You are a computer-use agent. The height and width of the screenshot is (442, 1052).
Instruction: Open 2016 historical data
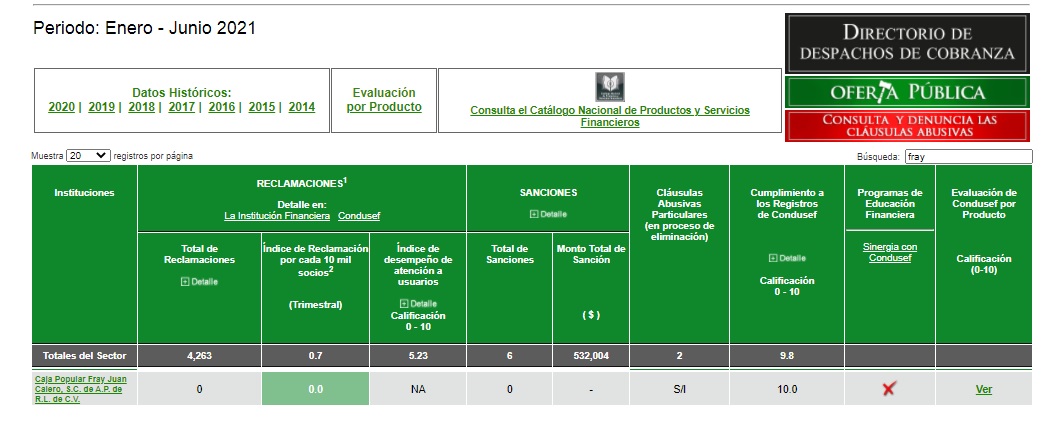coord(221,107)
